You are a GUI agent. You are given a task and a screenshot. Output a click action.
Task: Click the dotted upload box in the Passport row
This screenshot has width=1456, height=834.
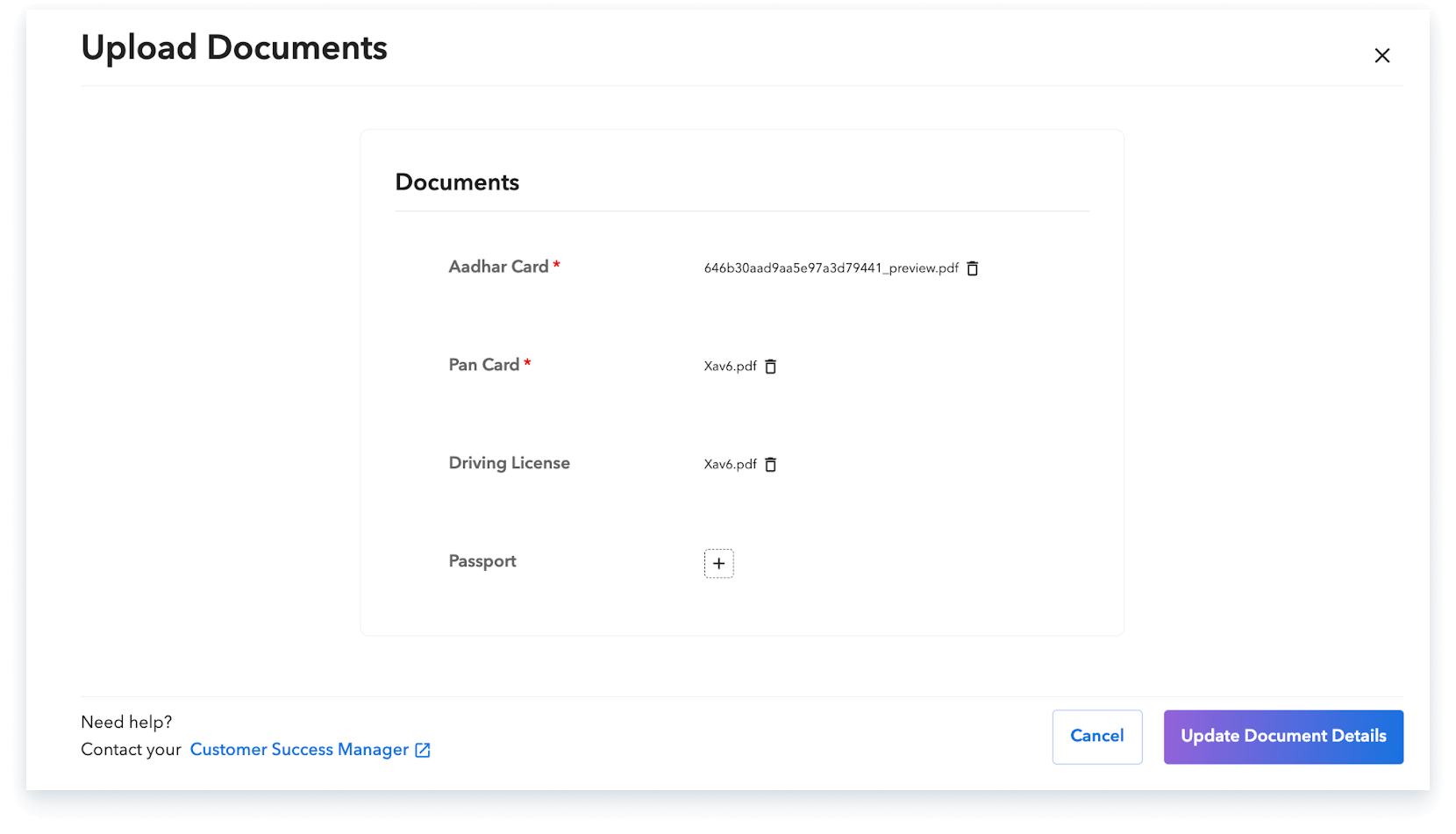coord(718,563)
